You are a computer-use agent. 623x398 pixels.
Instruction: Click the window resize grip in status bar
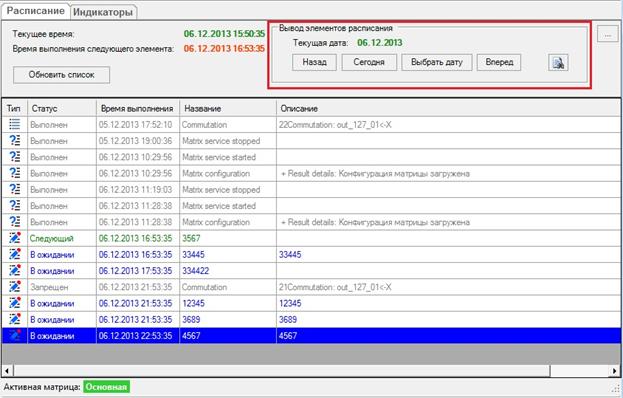(617, 389)
